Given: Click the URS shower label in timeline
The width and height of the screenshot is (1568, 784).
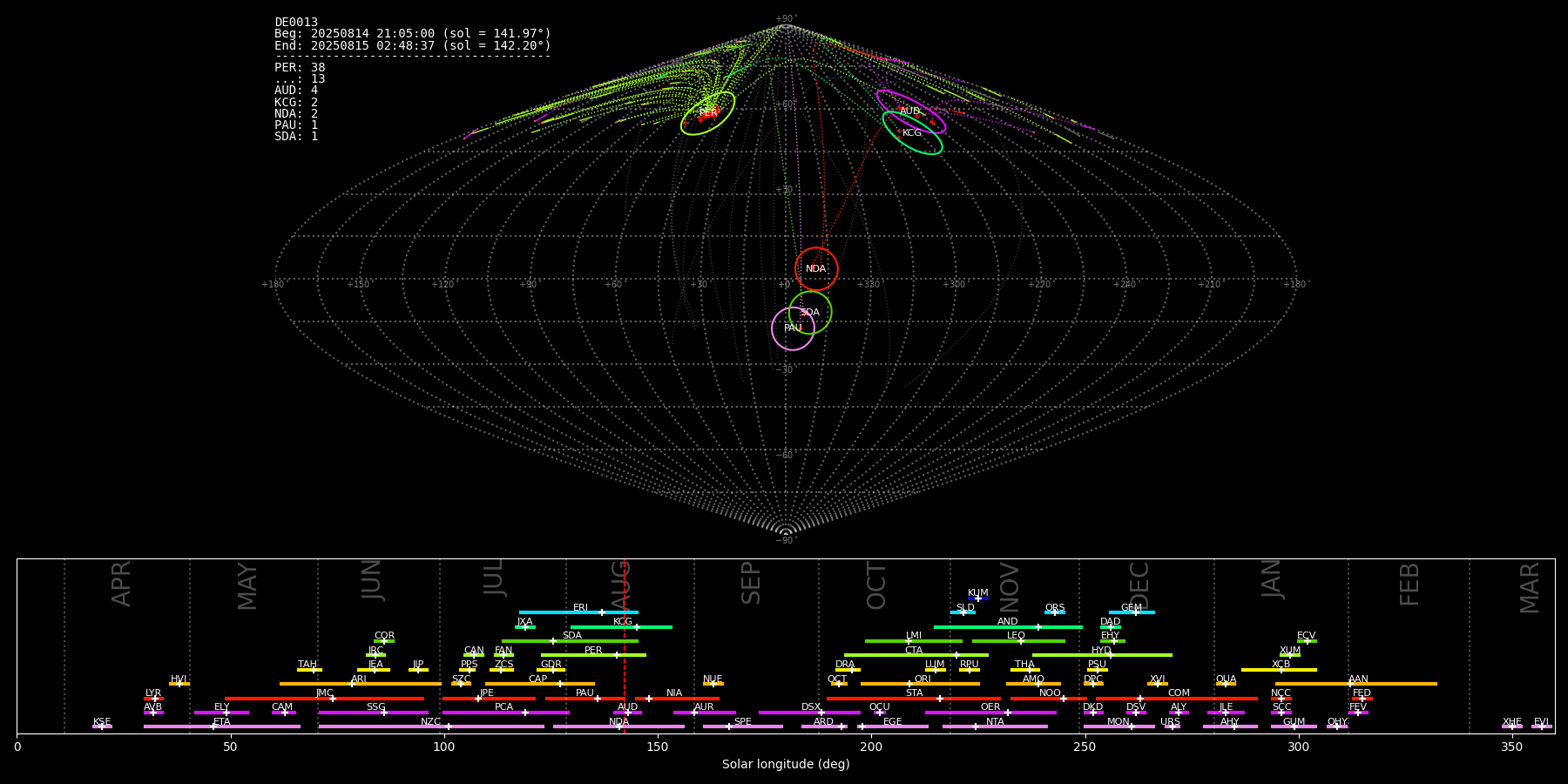Looking at the screenshot, I should [x=1170, y=722].
